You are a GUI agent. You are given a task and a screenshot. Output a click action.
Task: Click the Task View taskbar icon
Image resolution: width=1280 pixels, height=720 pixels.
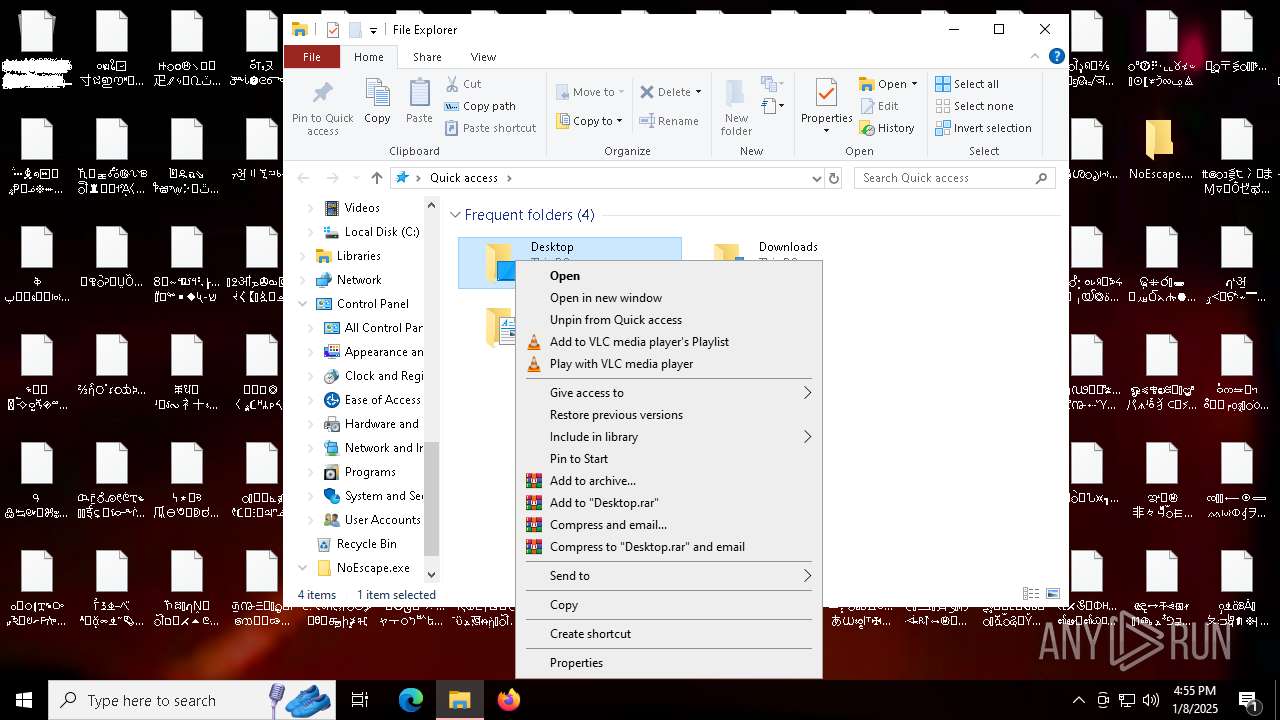[360, 700]
